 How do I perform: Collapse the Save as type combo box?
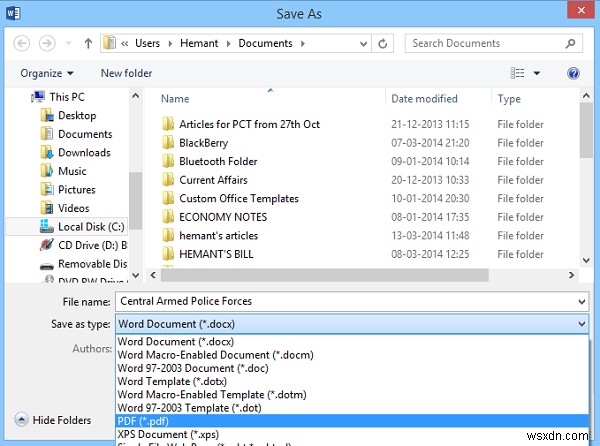point(582,324)
